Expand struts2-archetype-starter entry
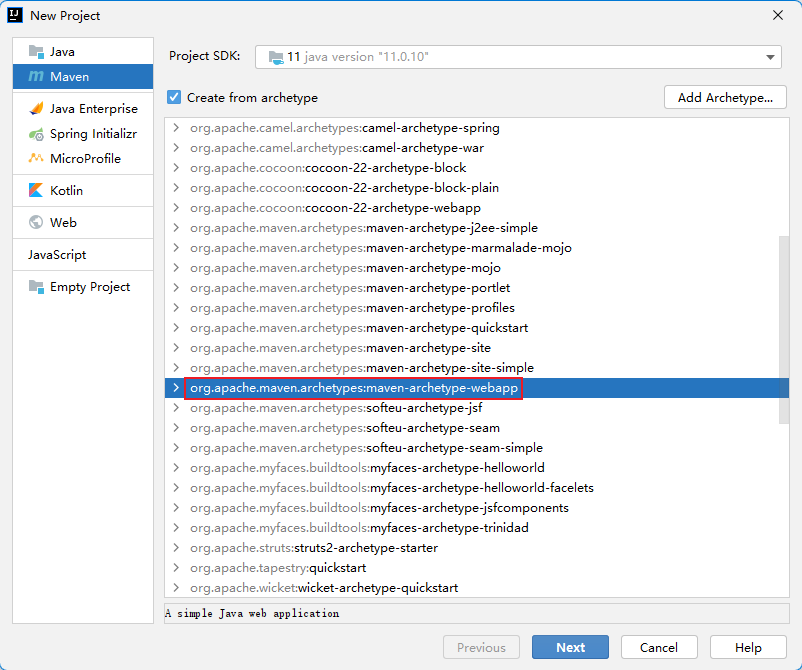The image size is (802, 670). click(176, 547)
